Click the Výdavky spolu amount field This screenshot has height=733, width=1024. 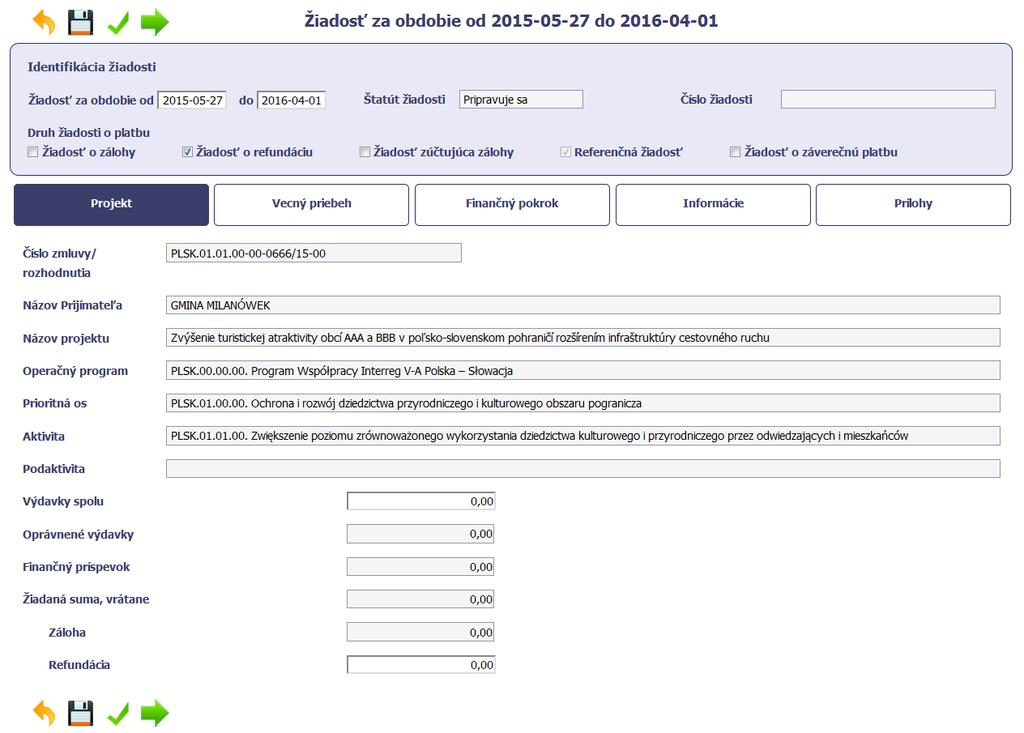(x=421, y=501)
